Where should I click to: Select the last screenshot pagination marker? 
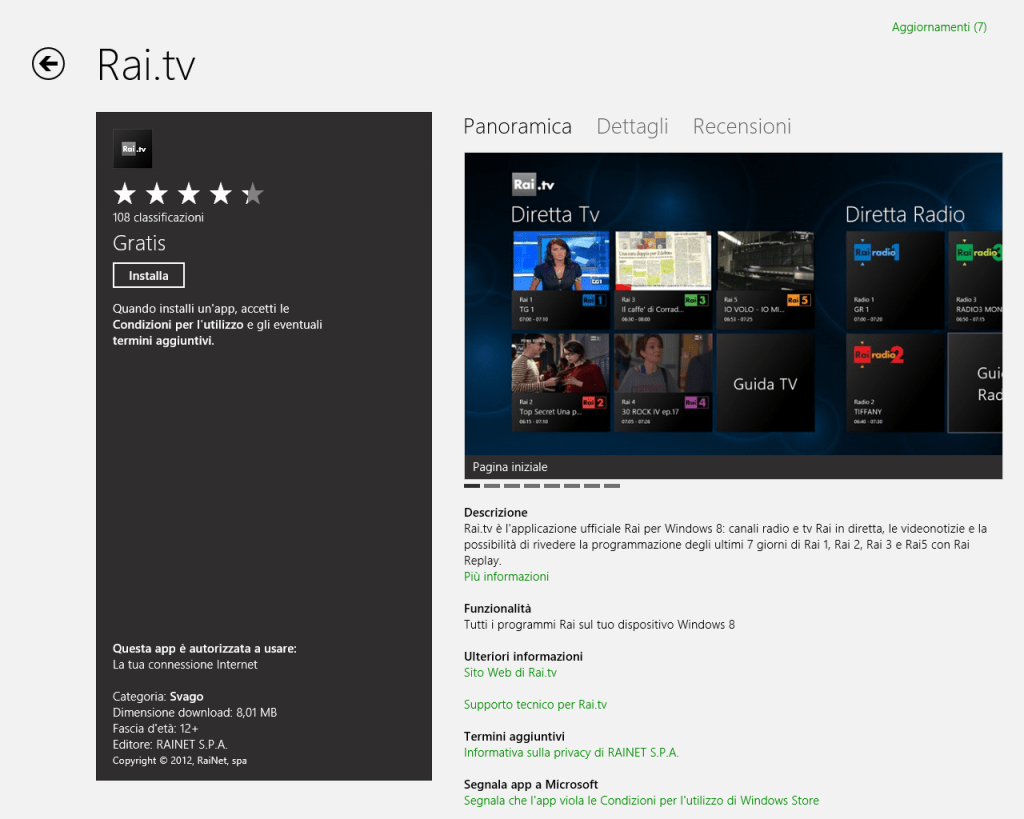[x=612, y=486]
